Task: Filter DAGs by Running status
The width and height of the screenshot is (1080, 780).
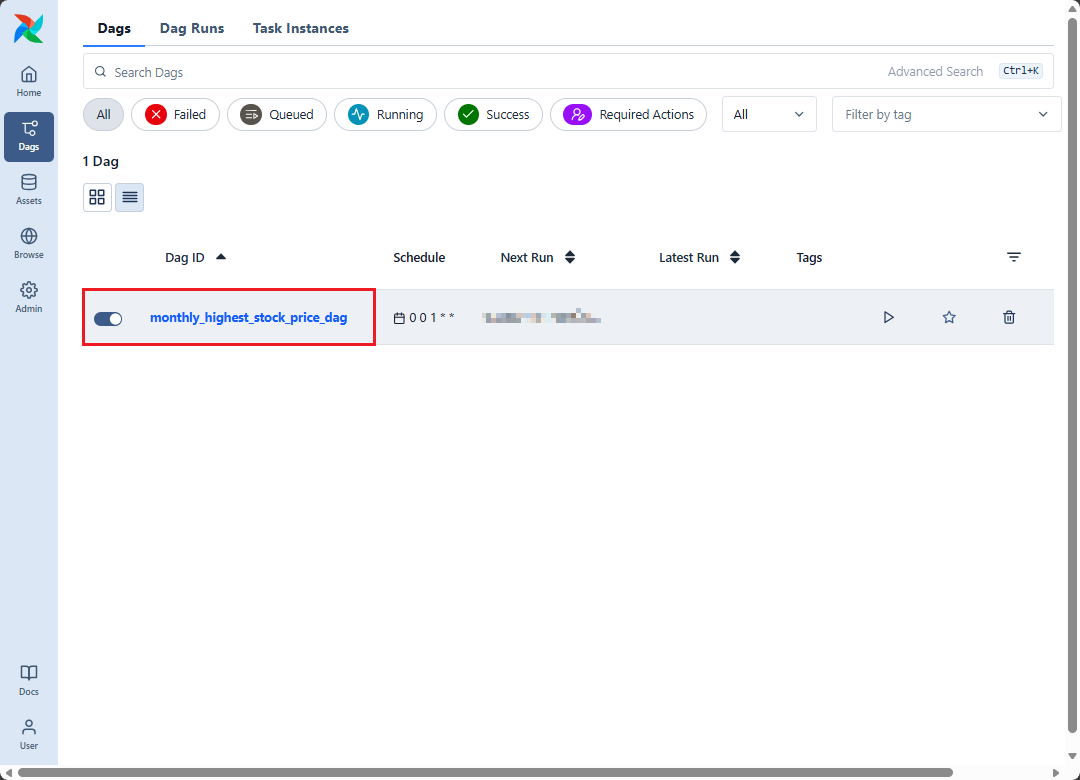Action: point(385,115)
